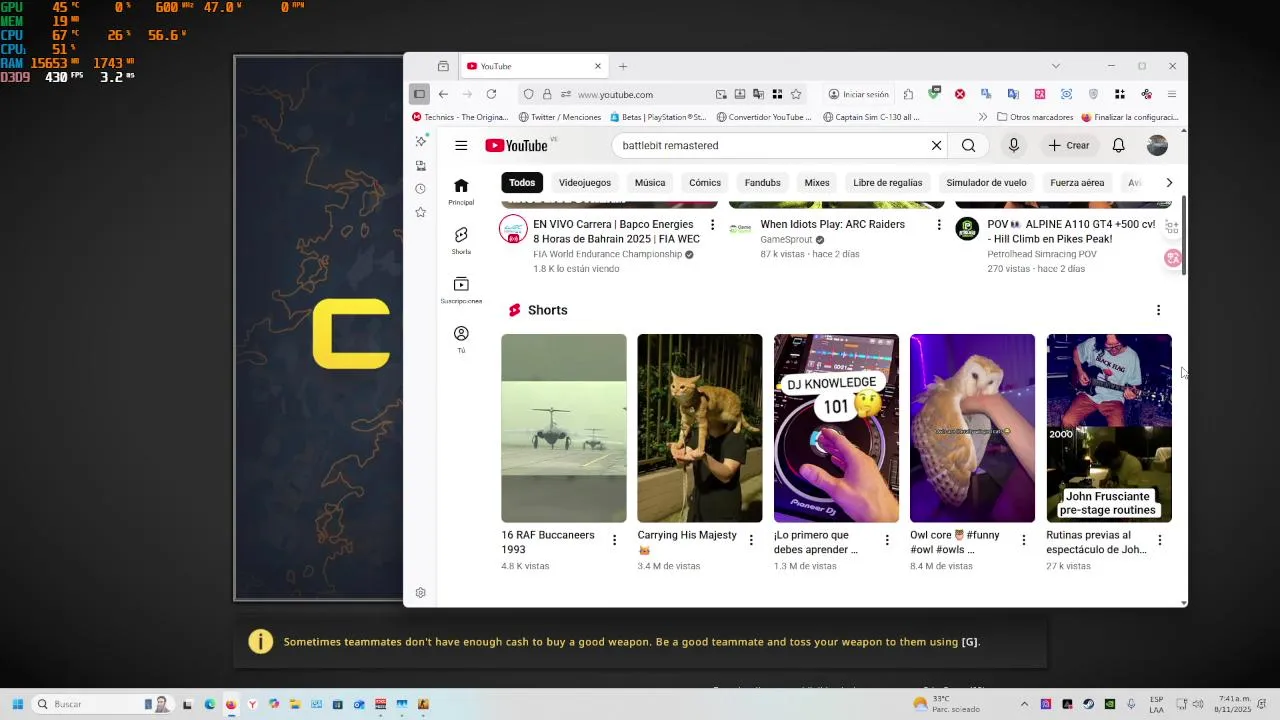Go to Principal home in sidebar
Screen dimensions: 1280x720
pyautogui.click(x=461, y=191)
